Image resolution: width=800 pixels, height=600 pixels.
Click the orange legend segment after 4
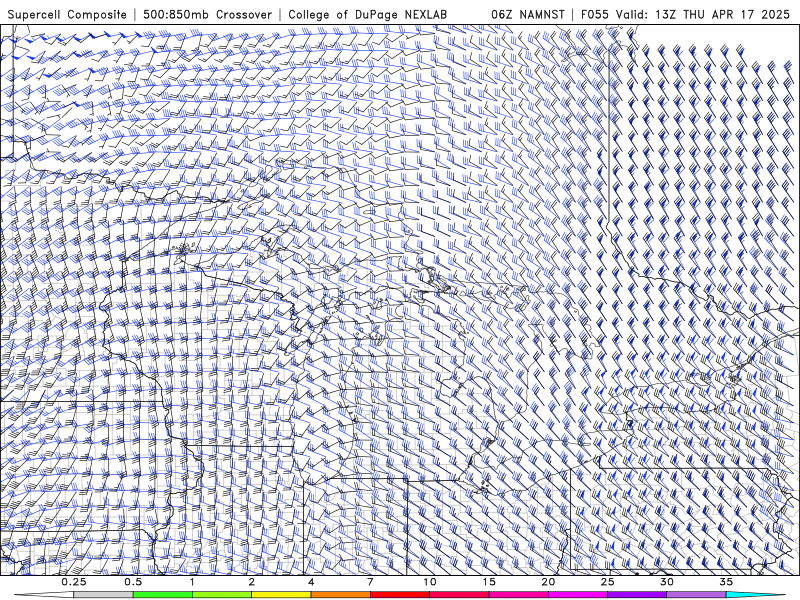(340, 595)
